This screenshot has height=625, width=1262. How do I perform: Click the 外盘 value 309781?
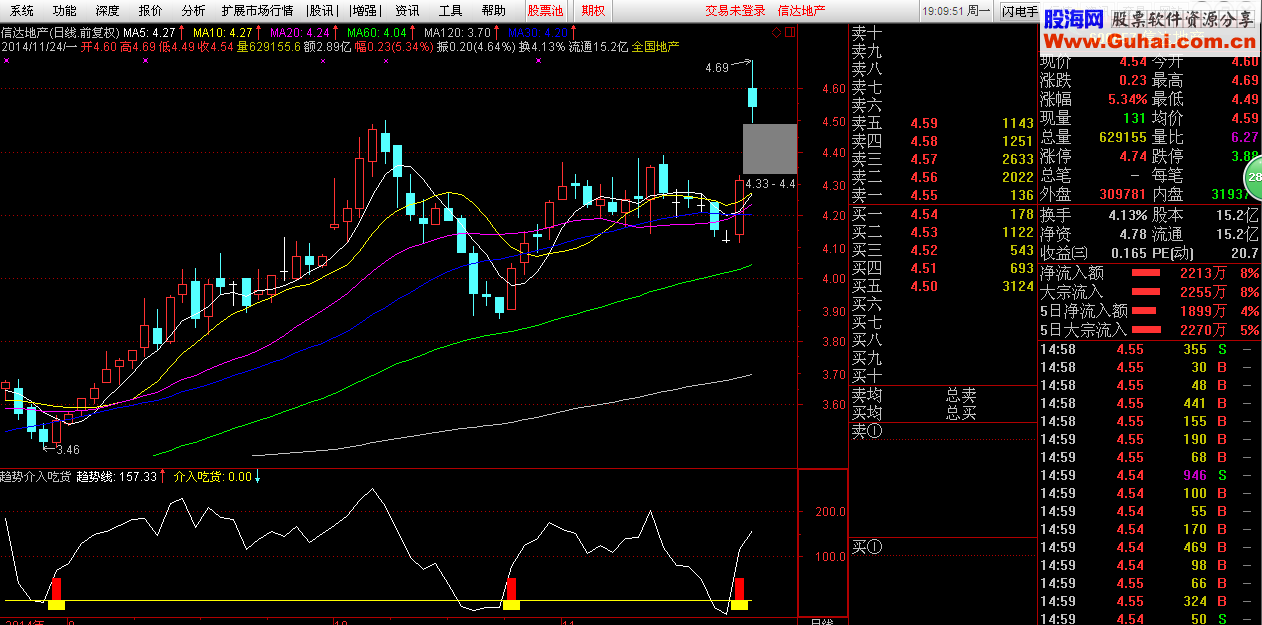coord(1122,194)
